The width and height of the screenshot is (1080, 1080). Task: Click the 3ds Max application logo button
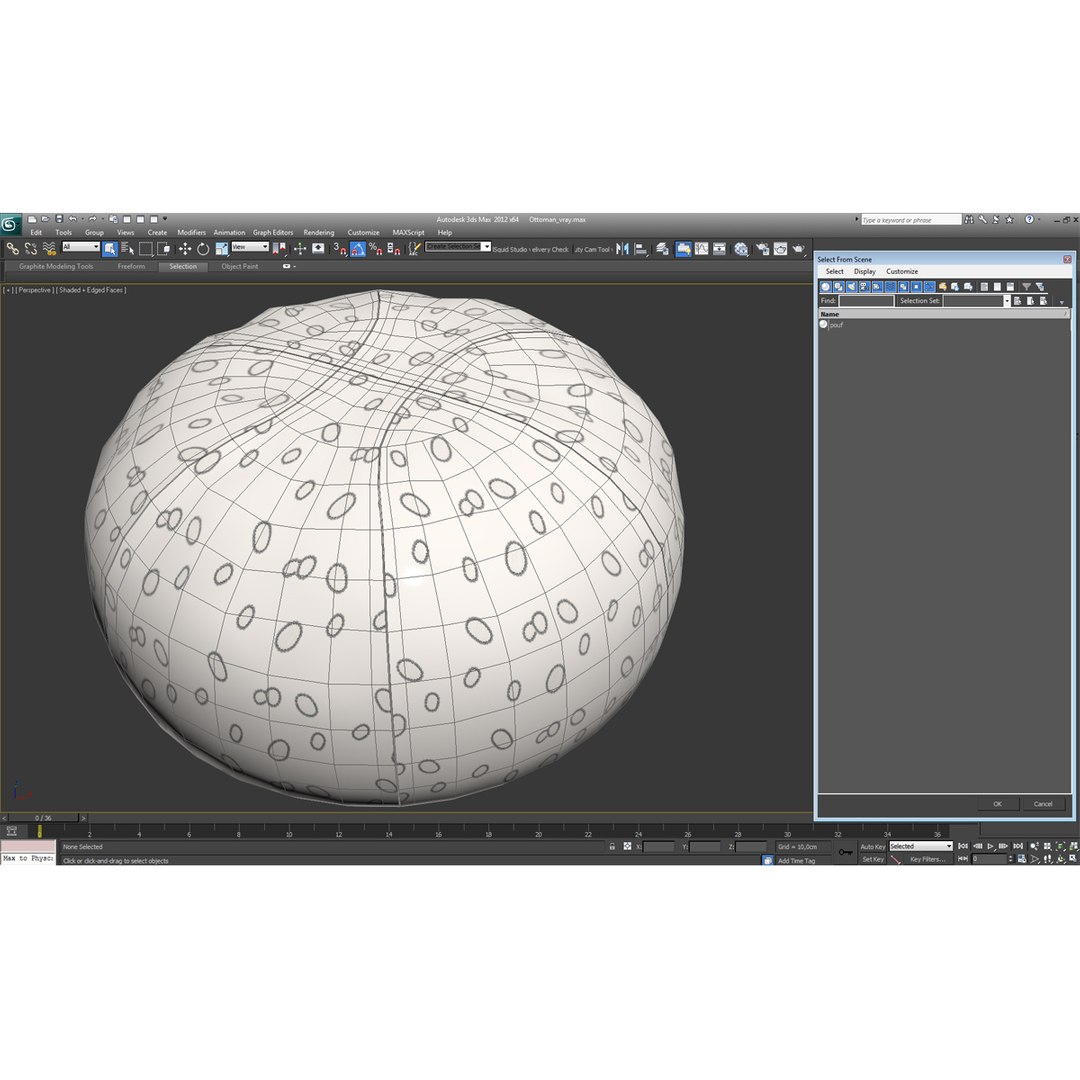click(10, 225)
